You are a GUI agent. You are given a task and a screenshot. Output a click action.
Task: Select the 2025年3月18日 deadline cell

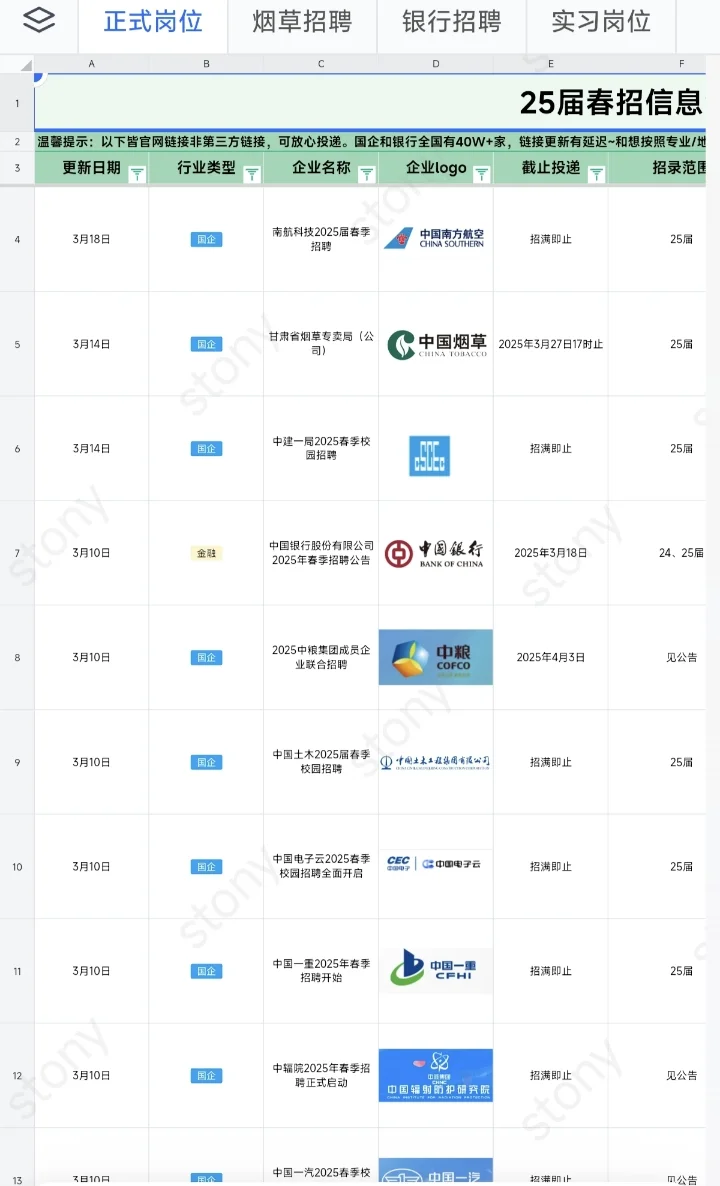(551, 553)
